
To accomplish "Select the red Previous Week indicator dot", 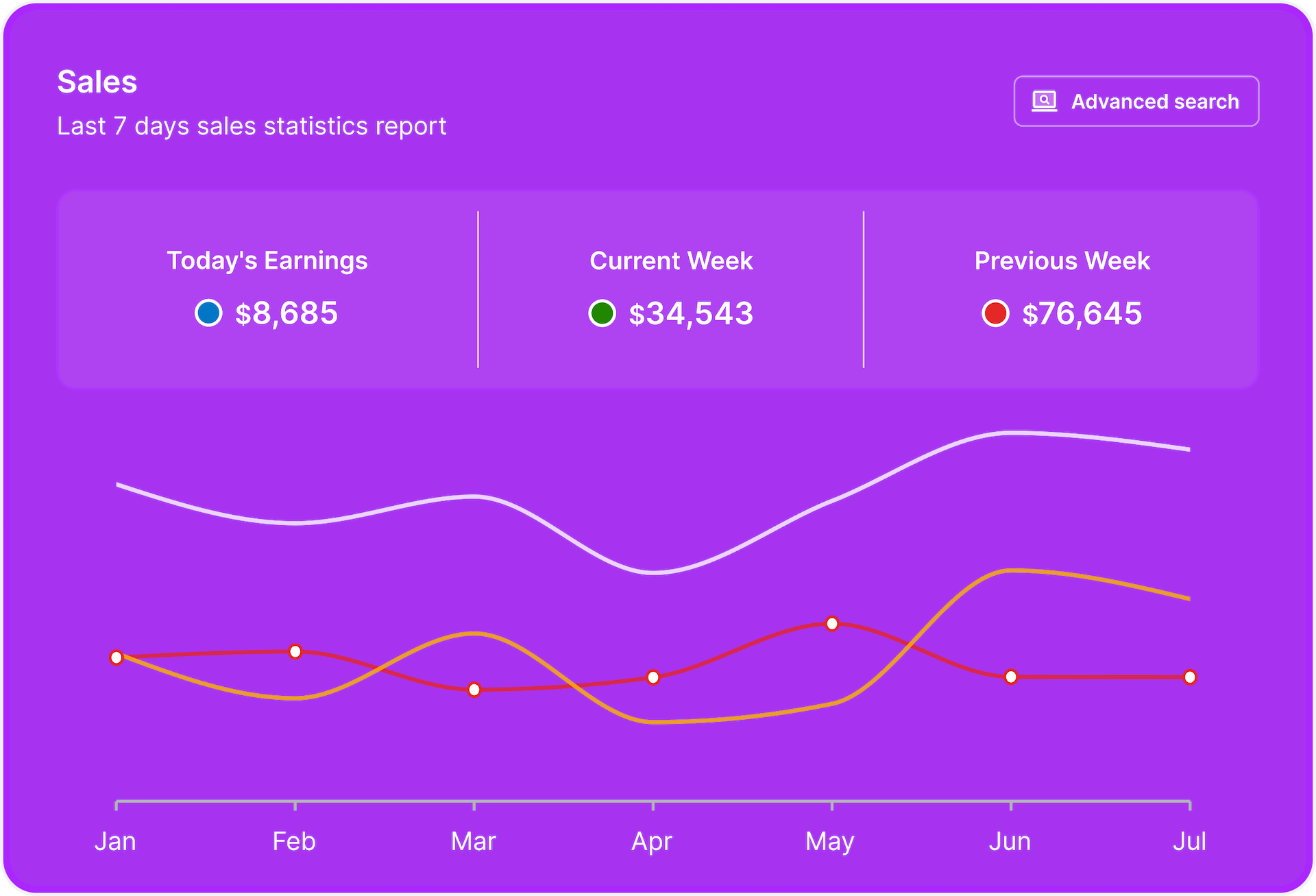I will tap(995, 313).
